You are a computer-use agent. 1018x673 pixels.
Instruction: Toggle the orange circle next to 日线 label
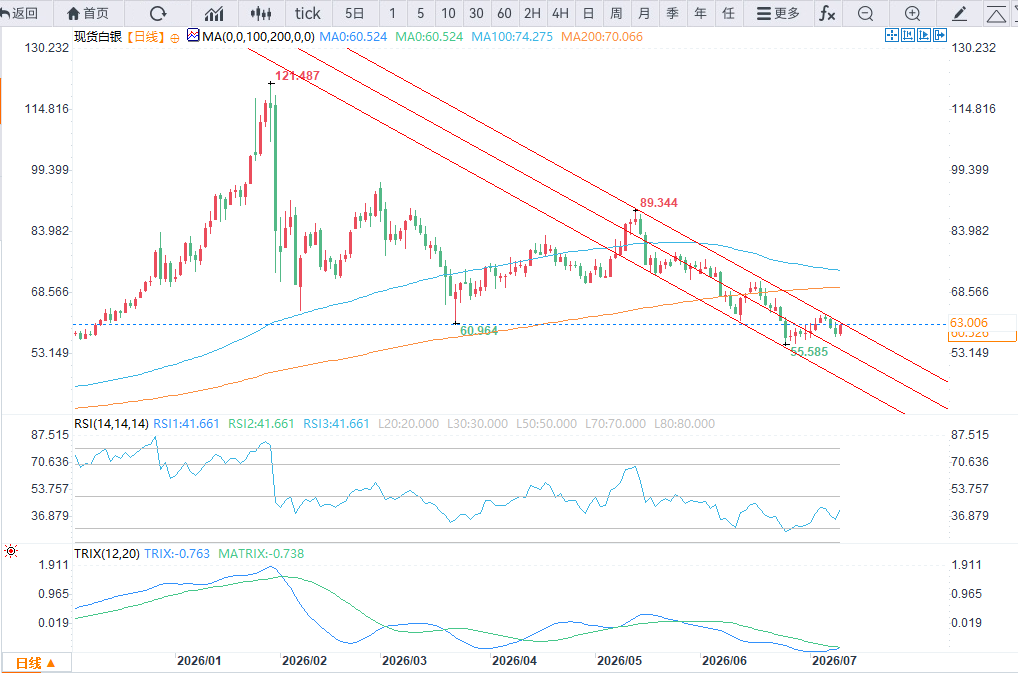click(x=175, y=38)
